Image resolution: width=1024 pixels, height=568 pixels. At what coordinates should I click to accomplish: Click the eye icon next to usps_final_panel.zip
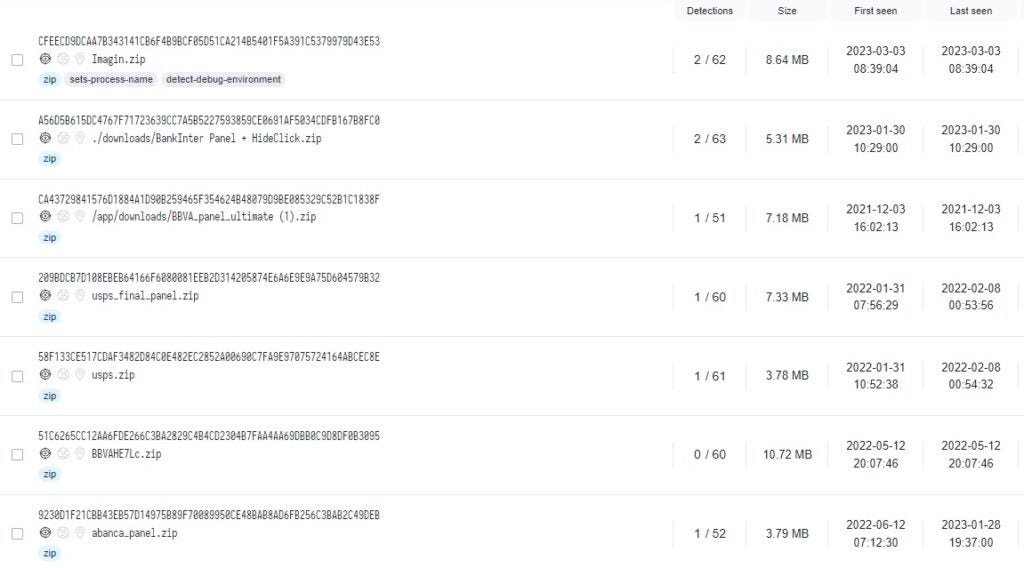point(45,296)
